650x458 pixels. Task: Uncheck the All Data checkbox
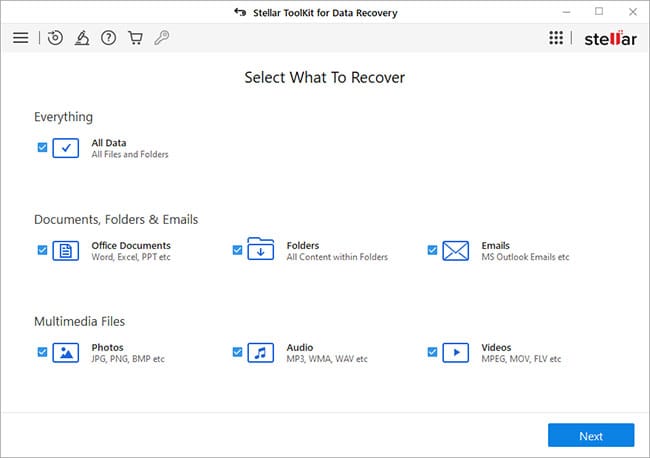coord(42,147)
